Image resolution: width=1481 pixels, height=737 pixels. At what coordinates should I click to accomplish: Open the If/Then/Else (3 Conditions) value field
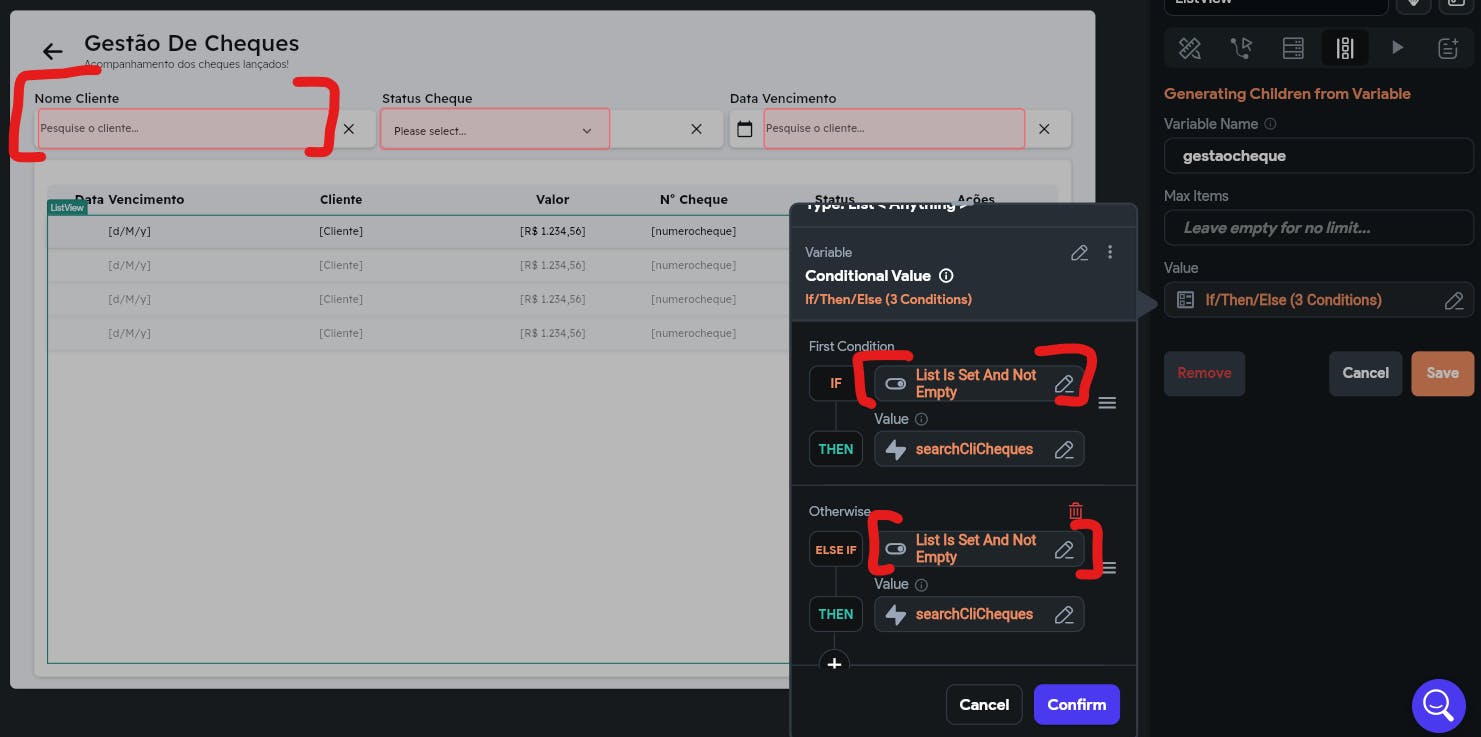[1318, 300]
